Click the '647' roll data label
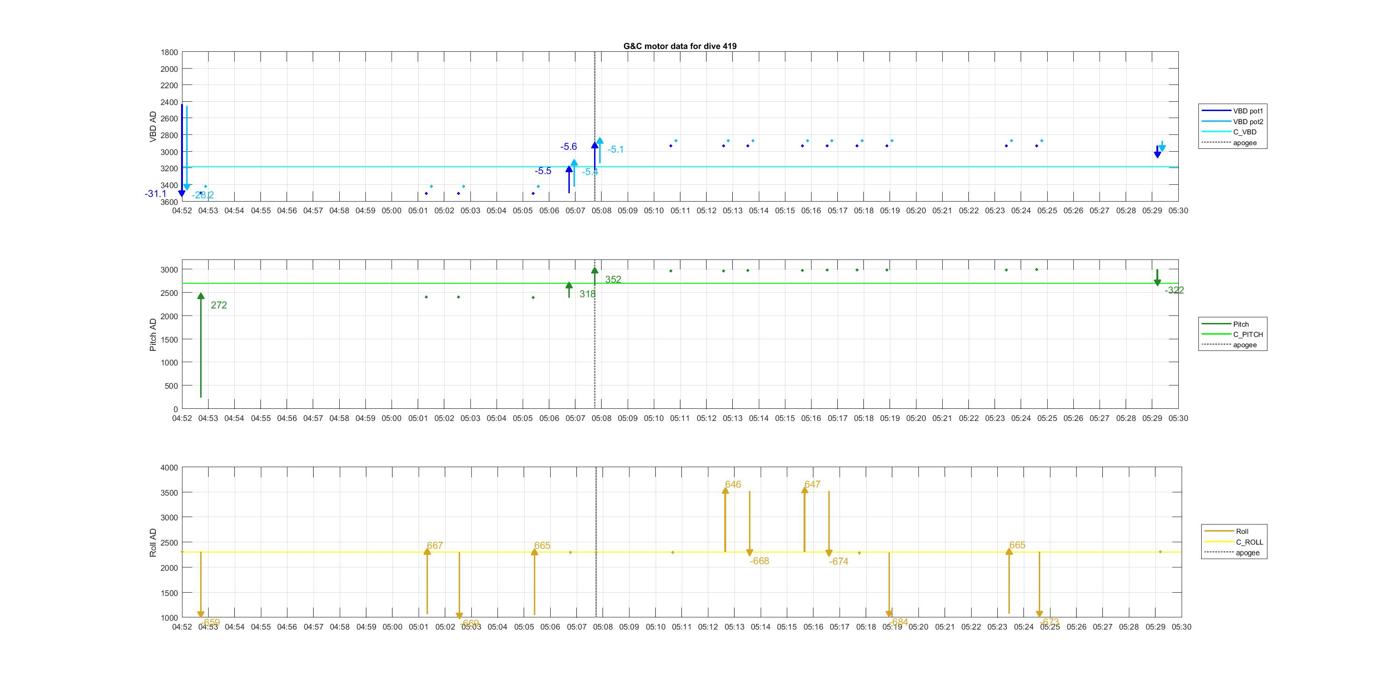Screen dimensions: 1400x693 [812, 485]
